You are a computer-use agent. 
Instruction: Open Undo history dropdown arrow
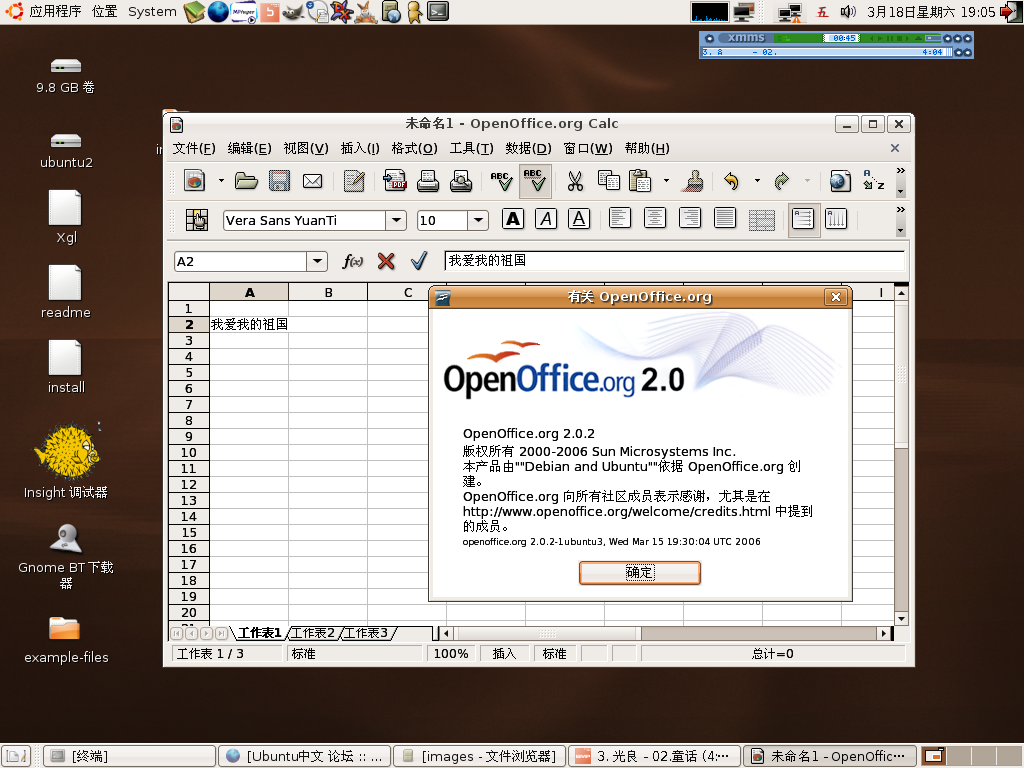click(x=757, y=181)
